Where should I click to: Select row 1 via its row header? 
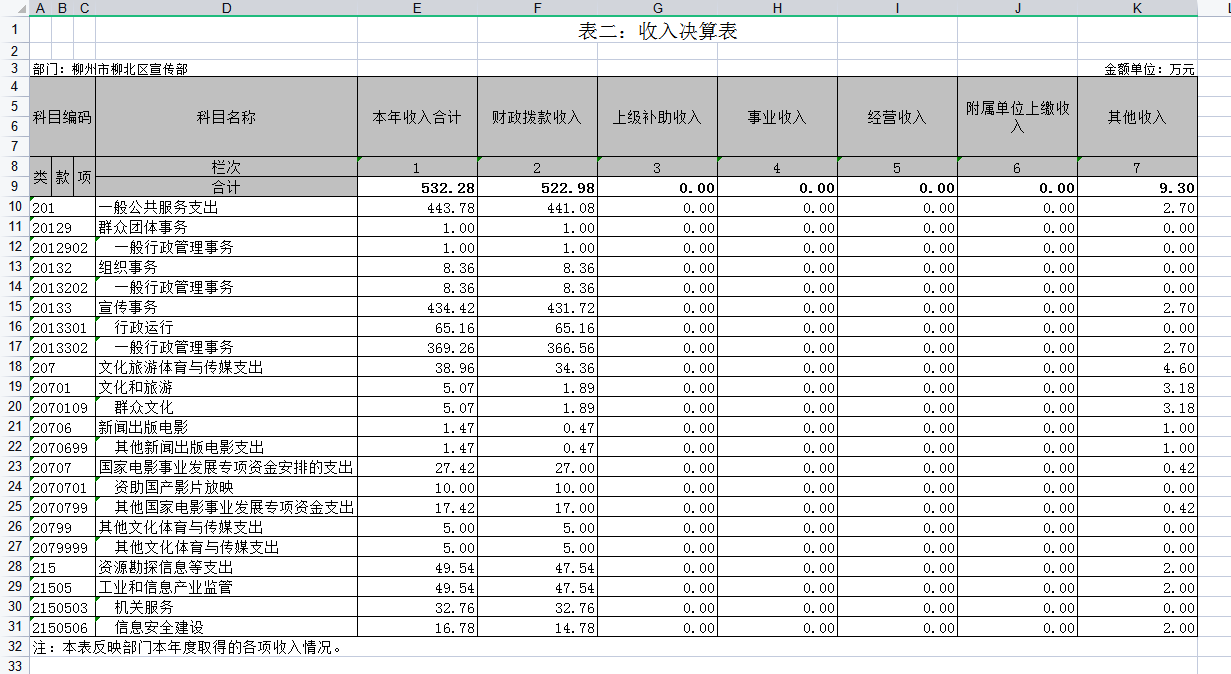14,30
